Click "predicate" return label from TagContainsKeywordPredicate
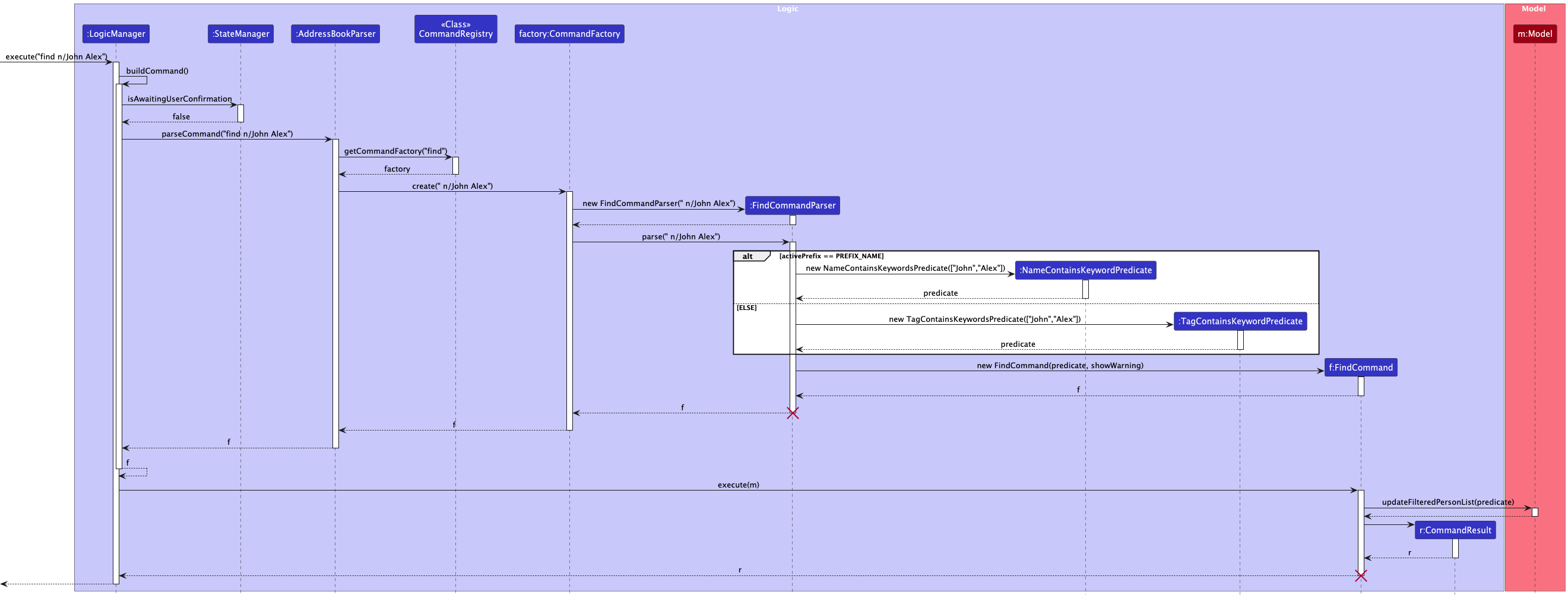This screenshot has width=1568, height=598. [1018, 344]
